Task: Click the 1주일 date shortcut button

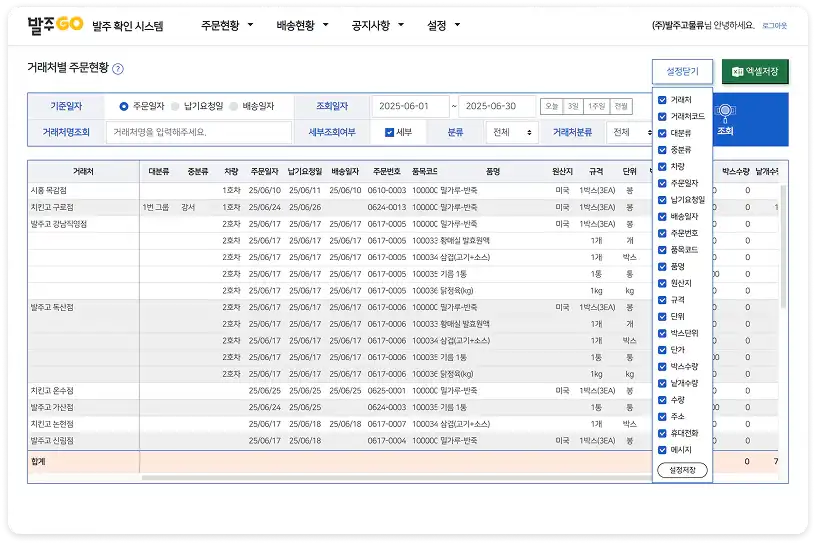Action: pos(596,106)
